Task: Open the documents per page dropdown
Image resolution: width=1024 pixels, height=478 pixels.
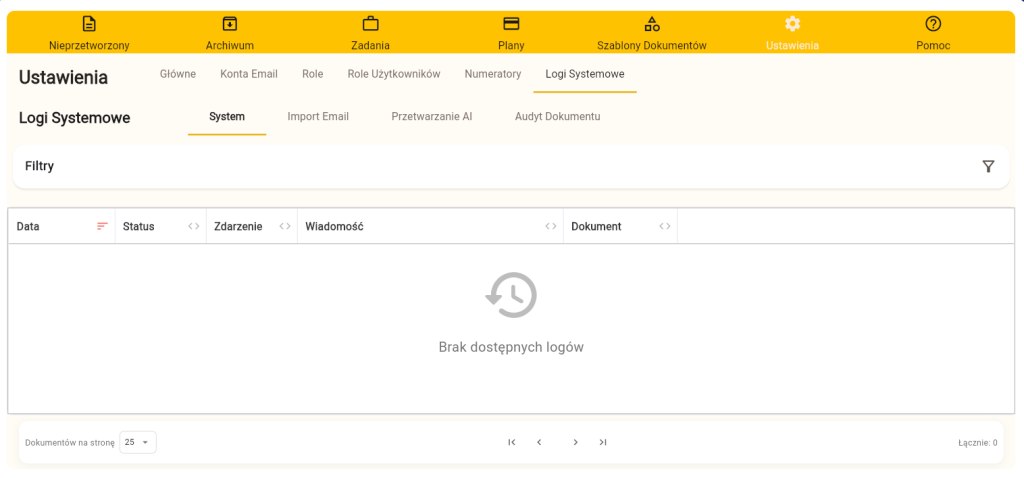Action: pos(138,442)
